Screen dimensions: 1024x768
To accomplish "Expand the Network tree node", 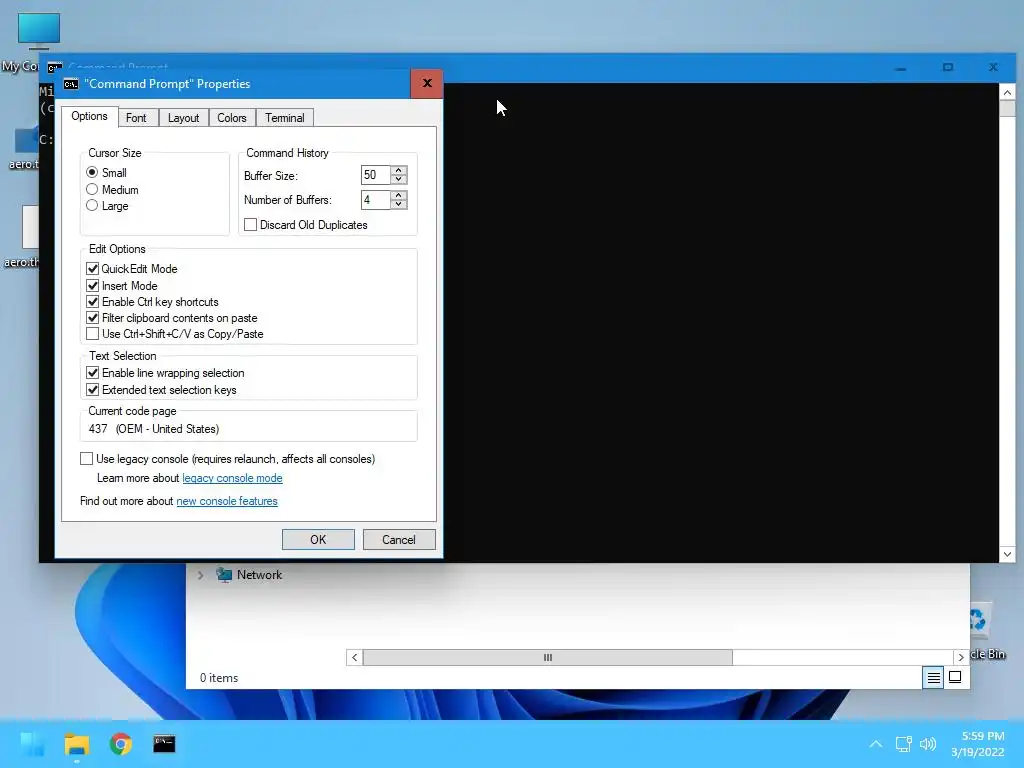I will point(200,575).
